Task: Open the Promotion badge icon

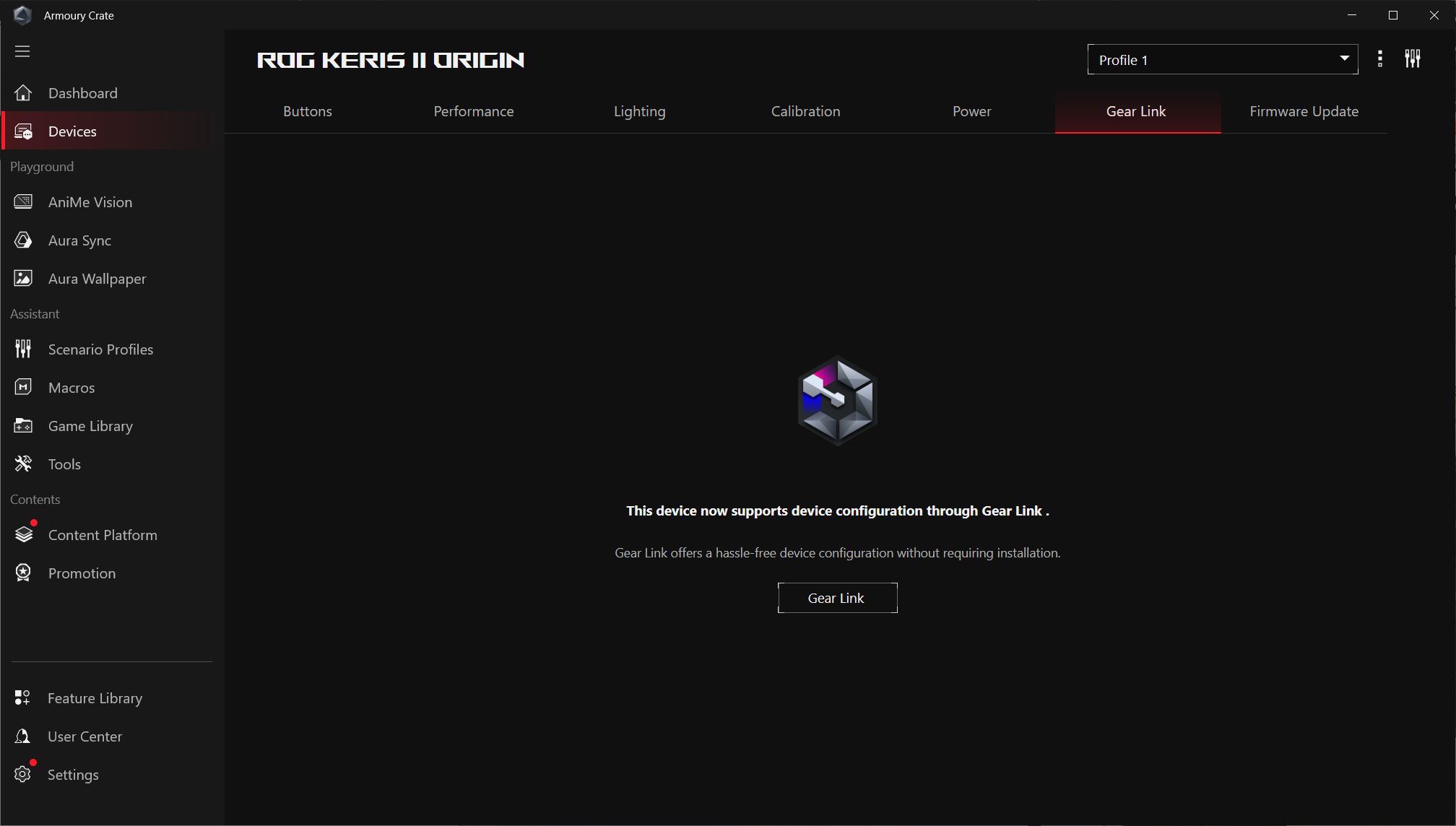Action: 23,573
